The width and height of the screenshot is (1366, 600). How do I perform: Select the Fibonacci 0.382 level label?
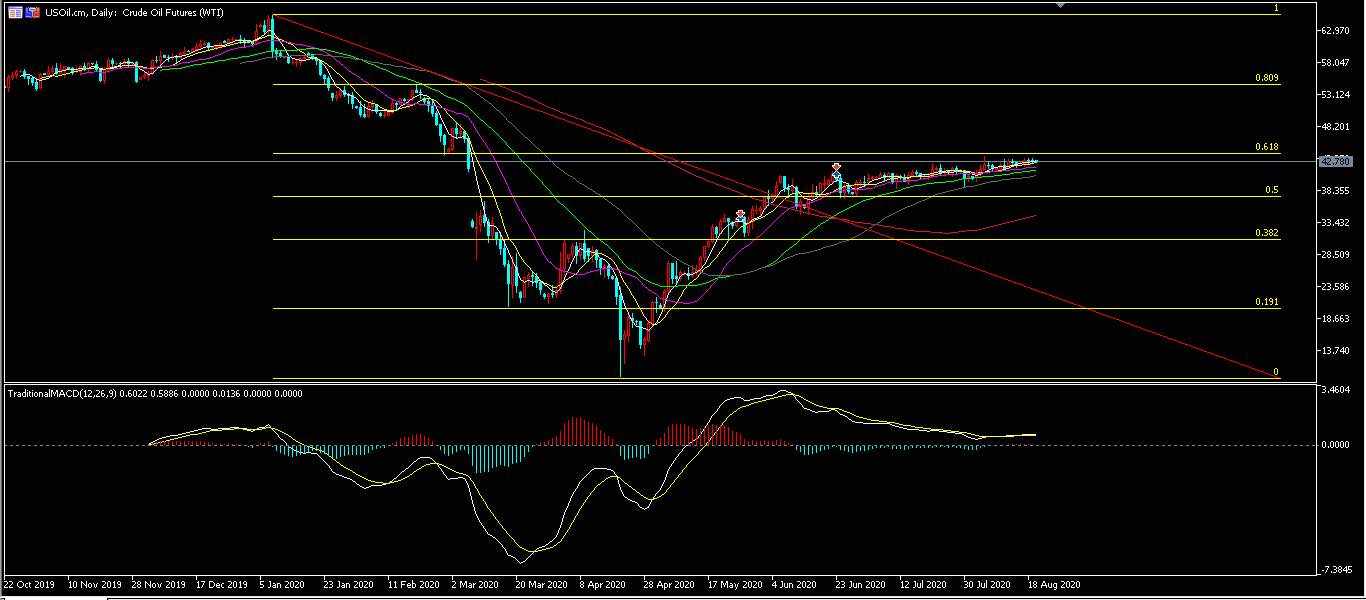[x=1267, y=233]
